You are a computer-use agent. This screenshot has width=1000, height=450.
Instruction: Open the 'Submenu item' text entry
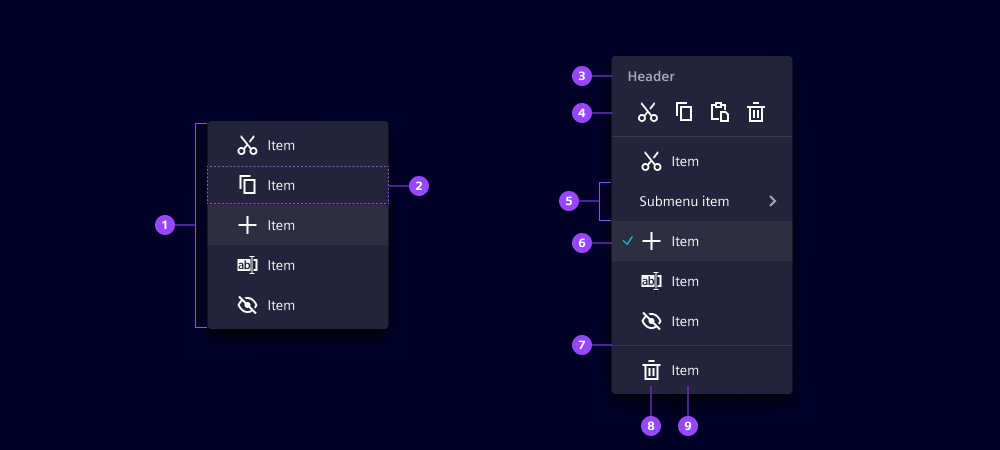point(684,201)
